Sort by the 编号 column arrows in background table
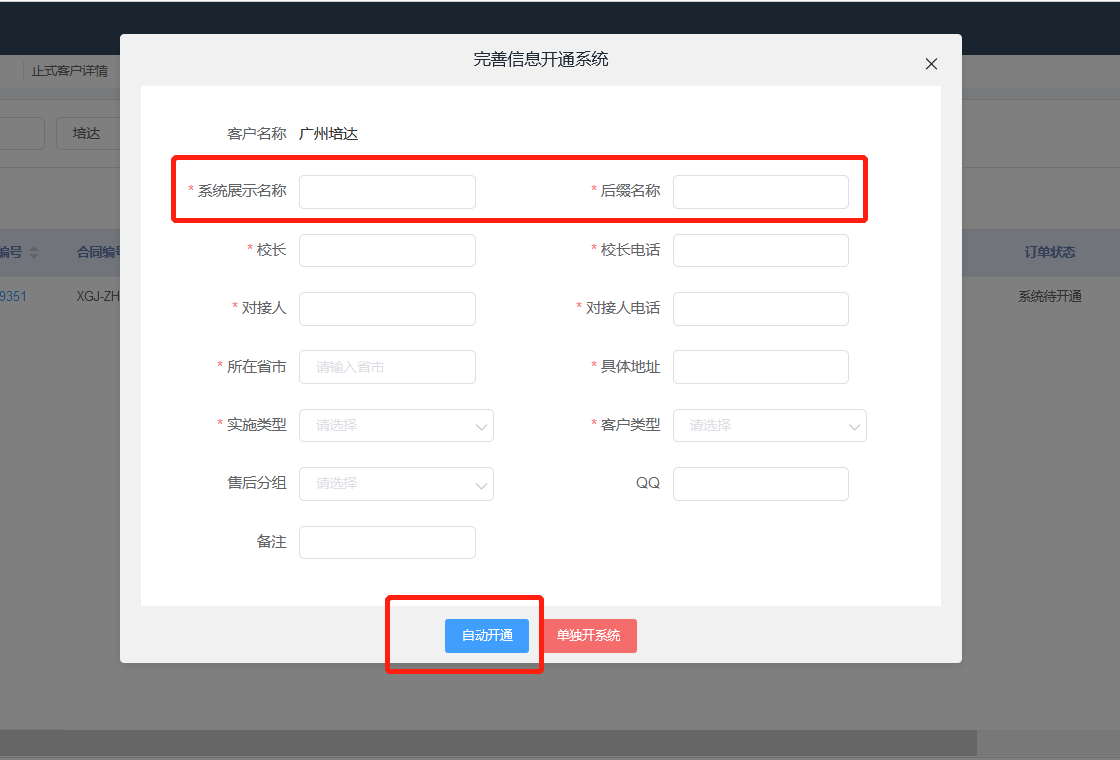Screen dimensions: 1120x760 pyautogui.click(x=34, y=252)
